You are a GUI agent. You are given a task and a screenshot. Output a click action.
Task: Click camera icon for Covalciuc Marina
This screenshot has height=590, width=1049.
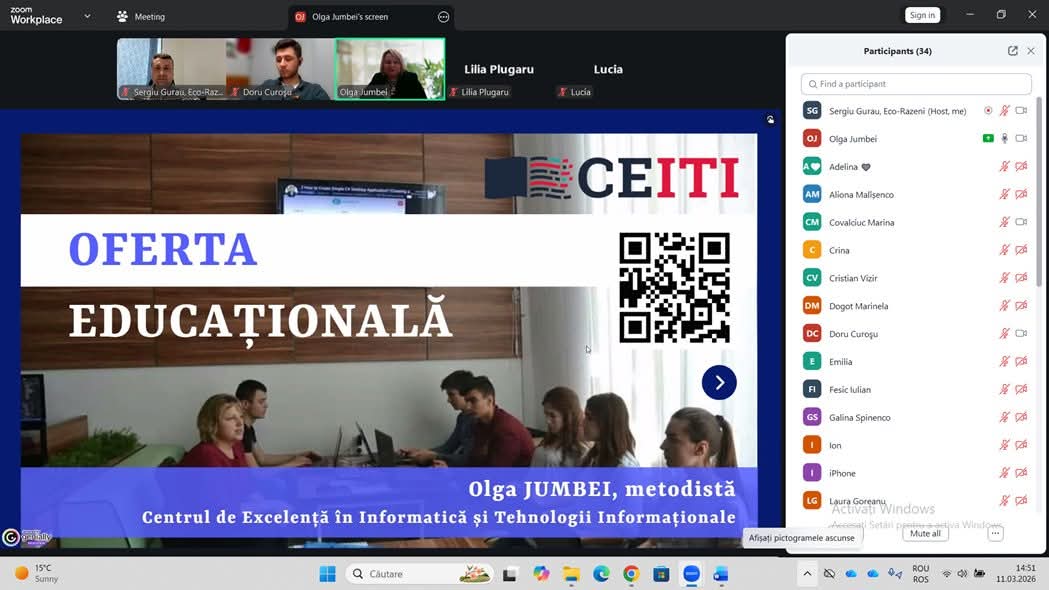point(1021,222)
